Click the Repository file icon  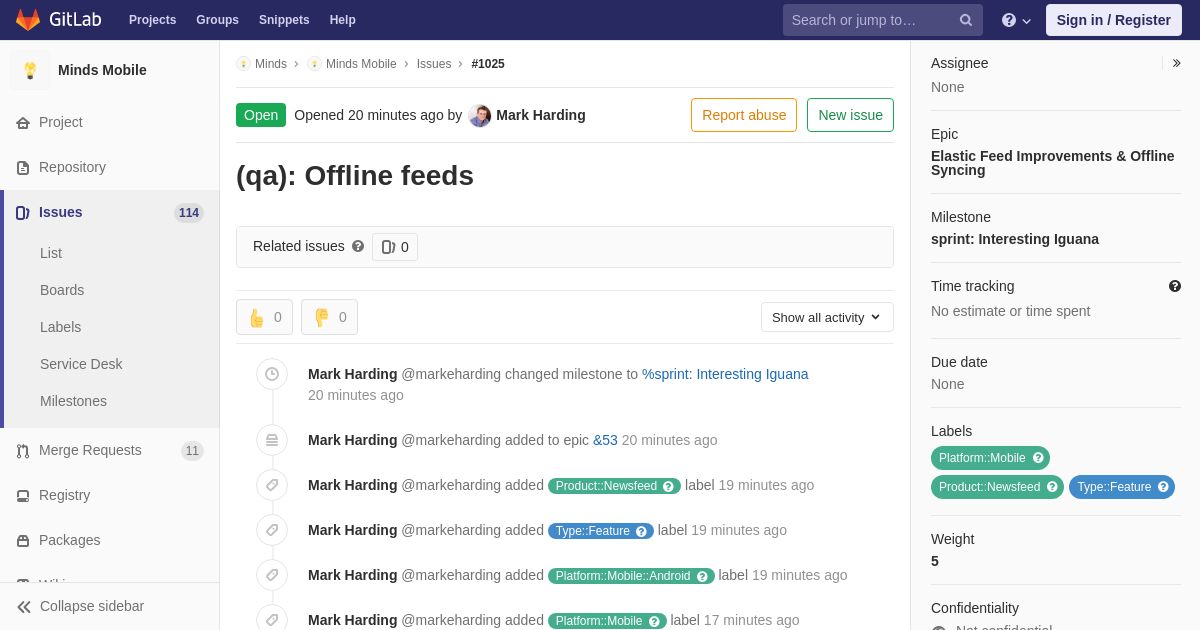(x=23, y=168)
